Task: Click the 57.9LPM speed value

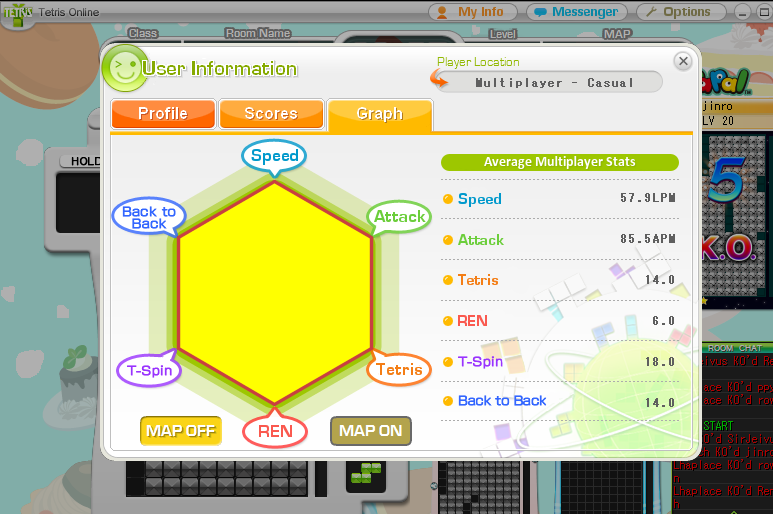Action: 648,198
